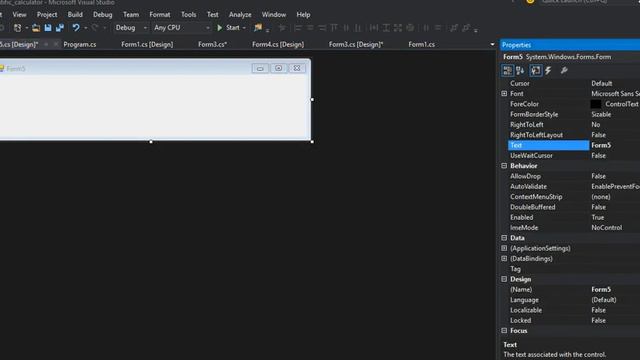Open the Window menu
The height and width of the screenshot is (360, 640).
274,15
